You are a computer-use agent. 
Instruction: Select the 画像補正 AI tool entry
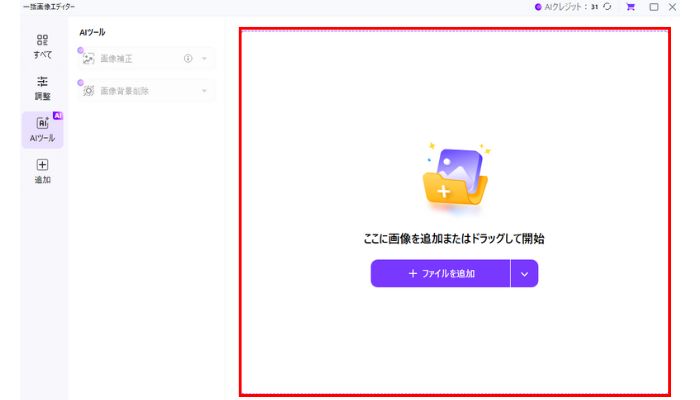tap(146, 58)
